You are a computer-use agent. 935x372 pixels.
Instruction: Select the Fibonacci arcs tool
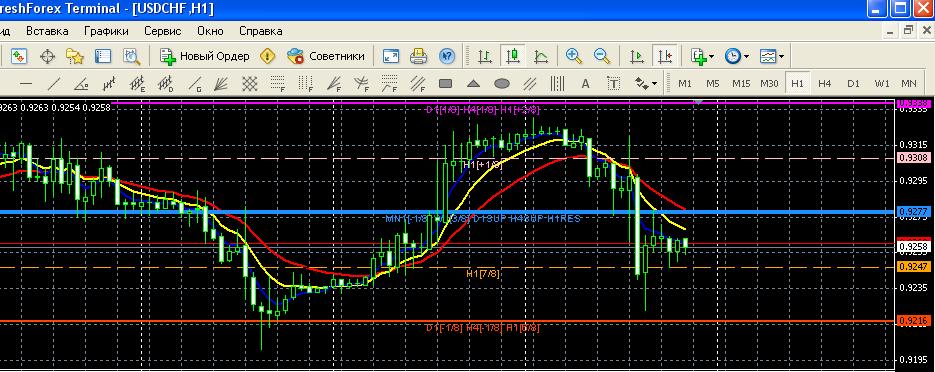[361, 83]
